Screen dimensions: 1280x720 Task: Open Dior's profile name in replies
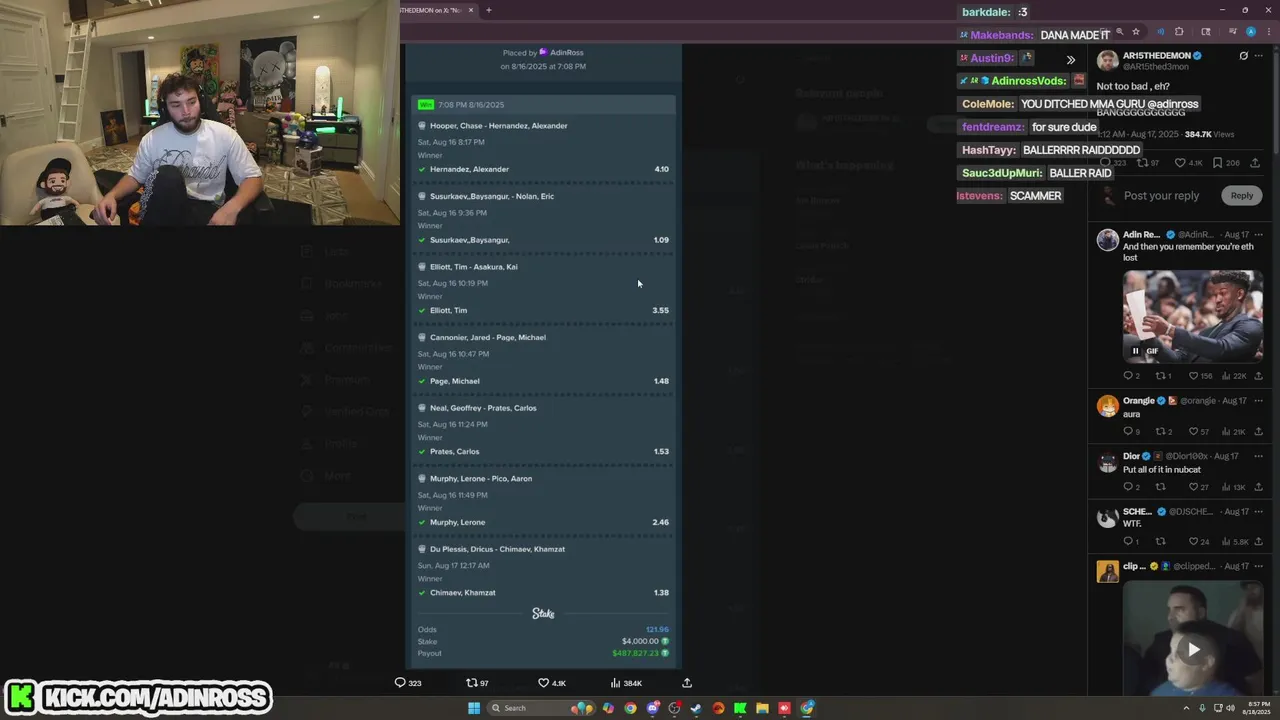click(1131, 456)
